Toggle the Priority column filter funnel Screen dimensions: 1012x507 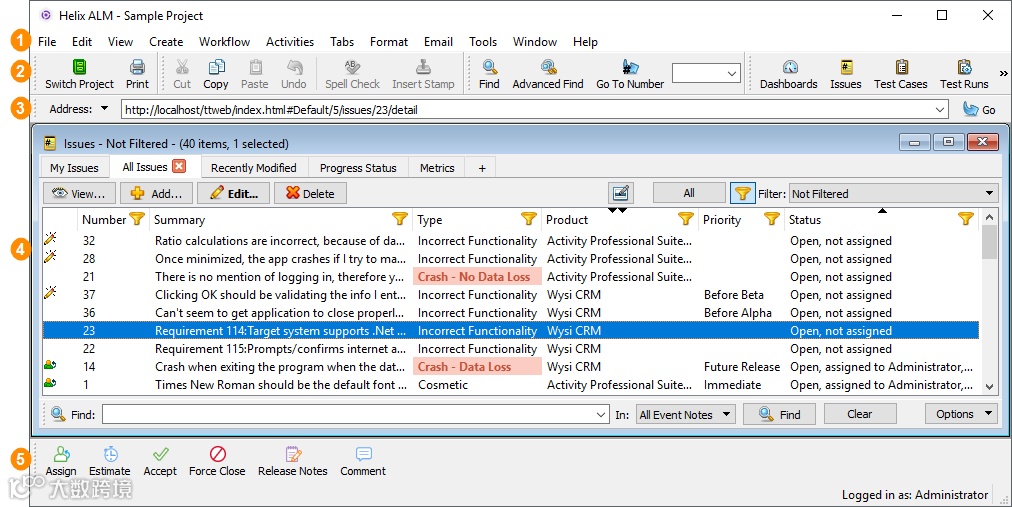pos(772,219)
